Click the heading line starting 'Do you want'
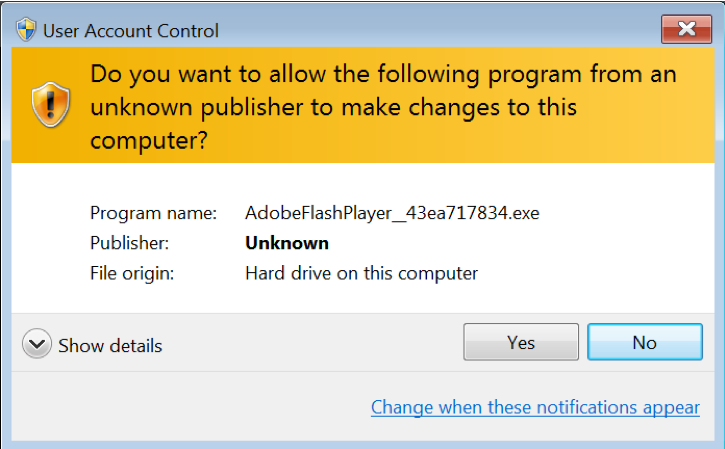Image resolution: width=725 pixels, height=449 pixels. pos(383,74)
